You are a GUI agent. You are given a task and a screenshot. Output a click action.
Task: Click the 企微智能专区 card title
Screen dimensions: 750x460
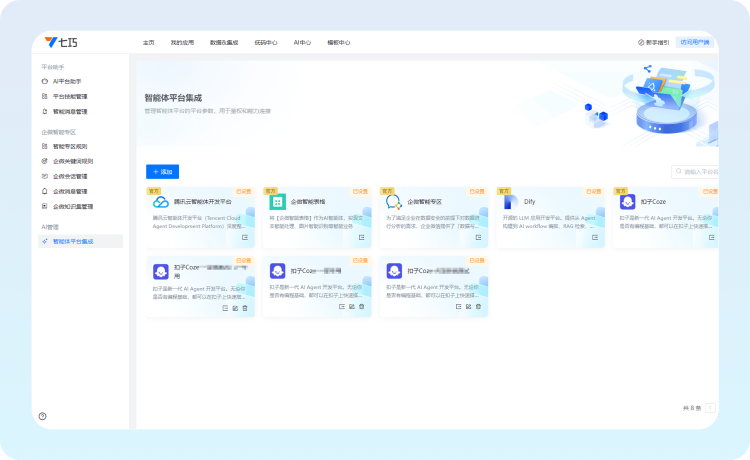[x=424, y=202]
